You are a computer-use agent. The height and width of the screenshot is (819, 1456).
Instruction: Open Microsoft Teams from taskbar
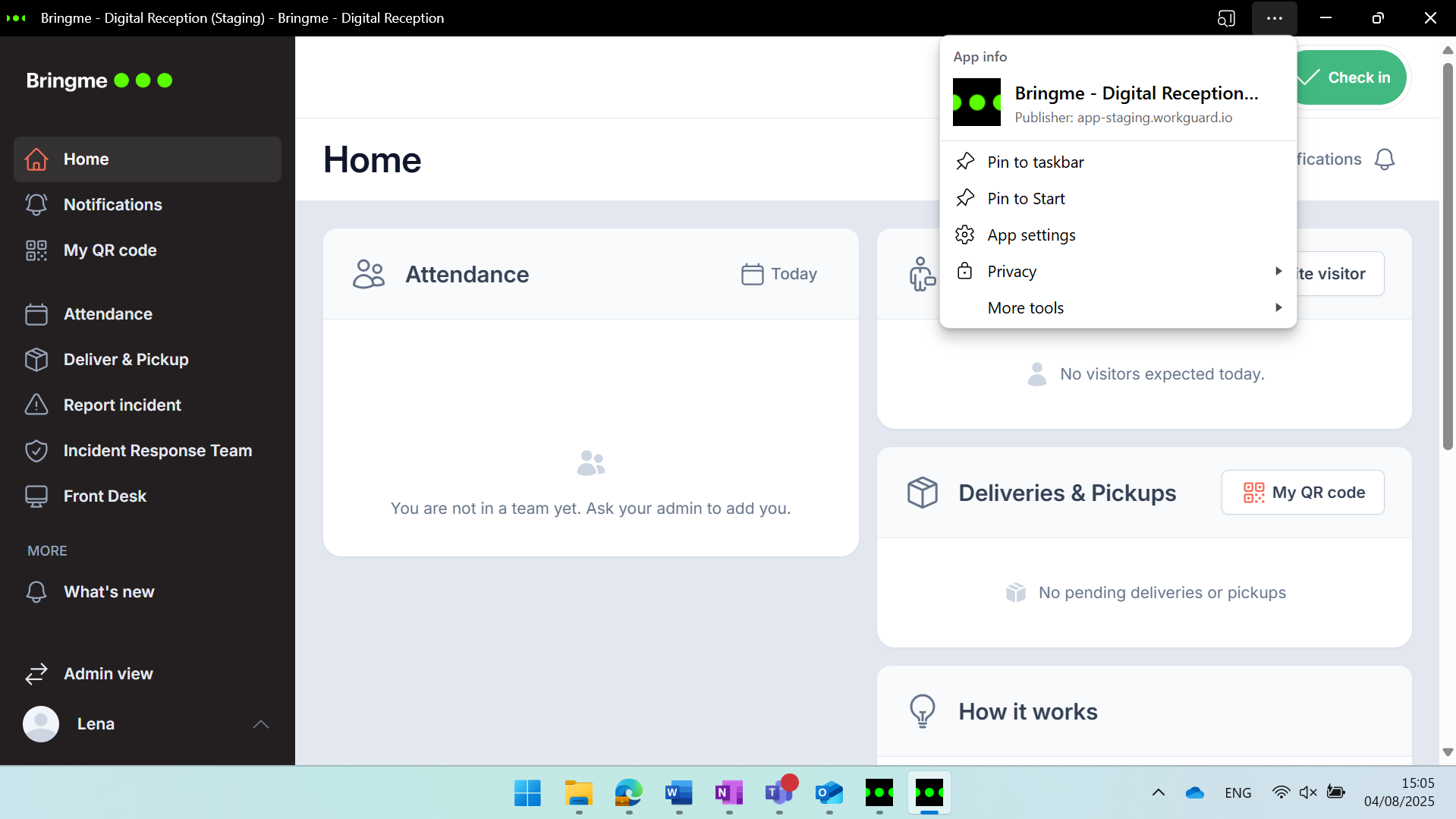(x=779, y=793)
